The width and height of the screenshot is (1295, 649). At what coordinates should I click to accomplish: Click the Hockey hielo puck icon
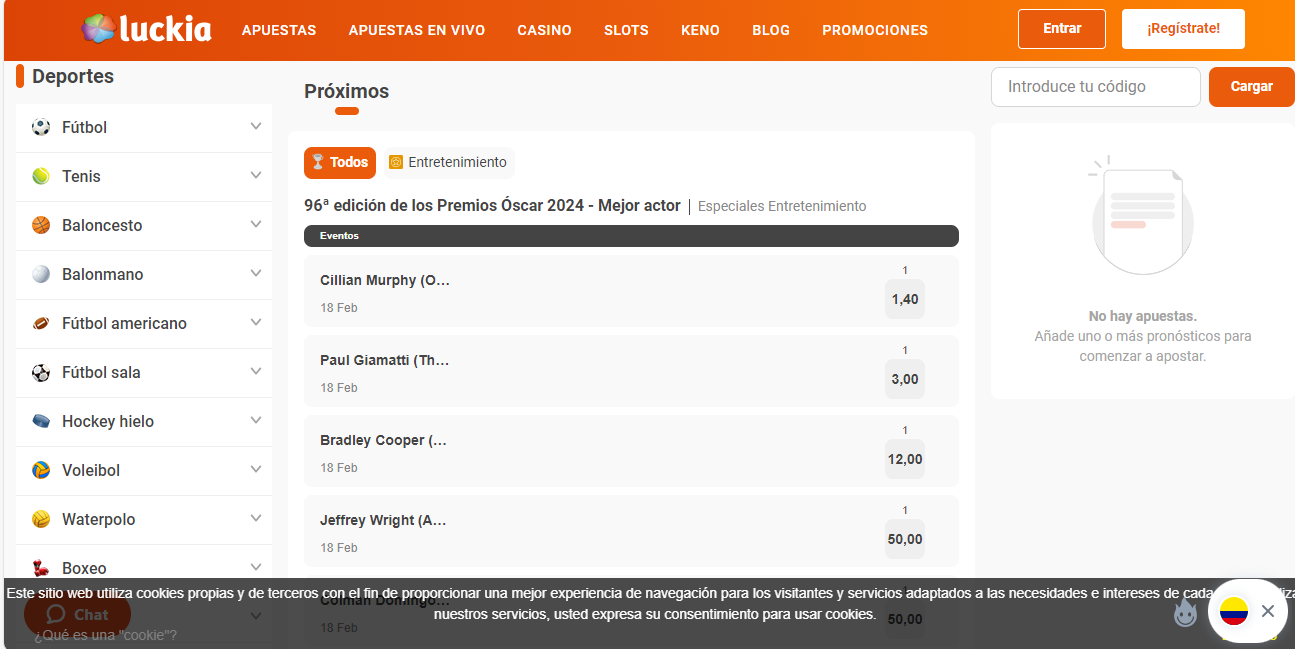pyautogui.click(x=41, y=421)
